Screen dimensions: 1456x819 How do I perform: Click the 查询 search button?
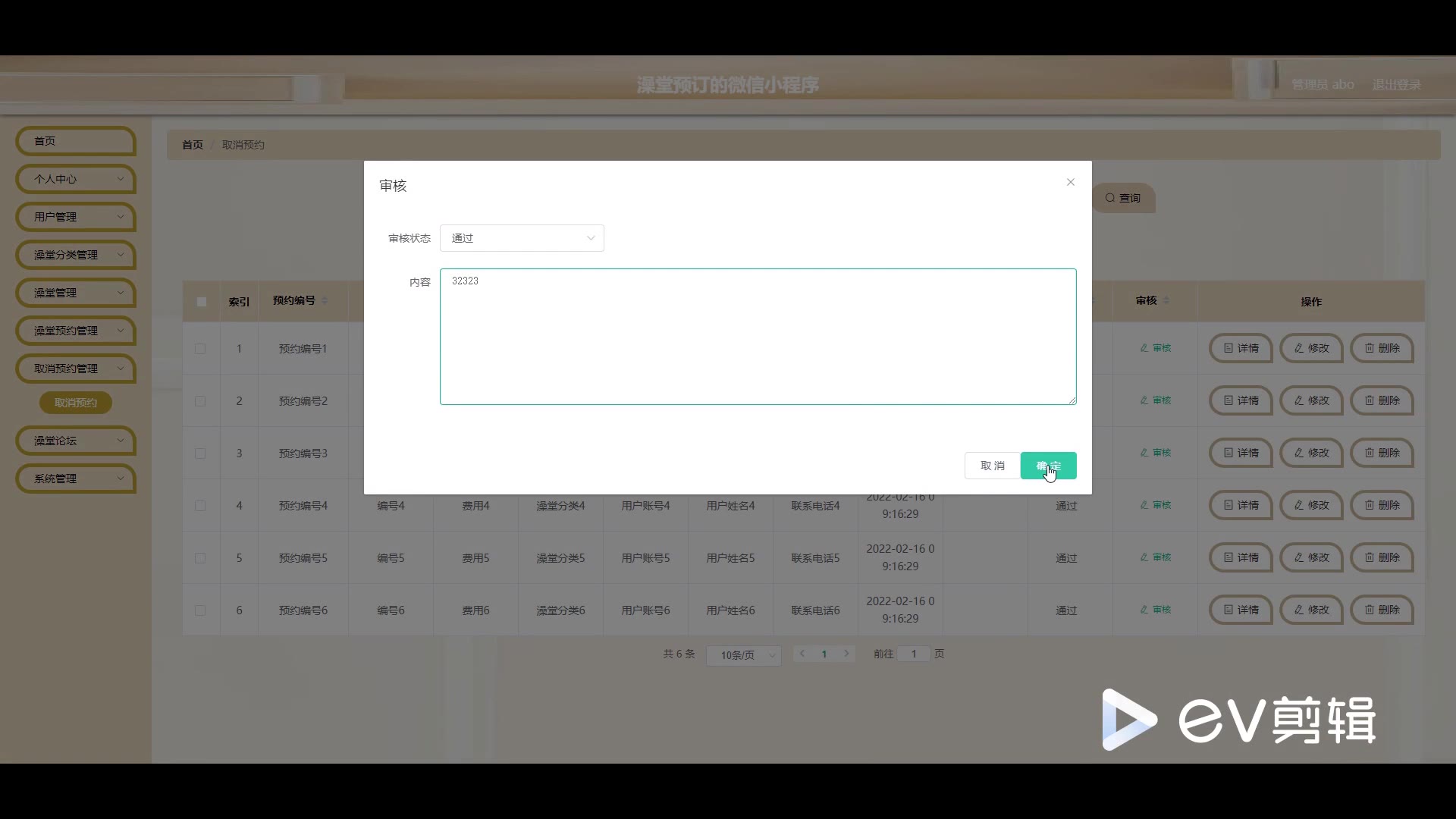click(1123, 198)
